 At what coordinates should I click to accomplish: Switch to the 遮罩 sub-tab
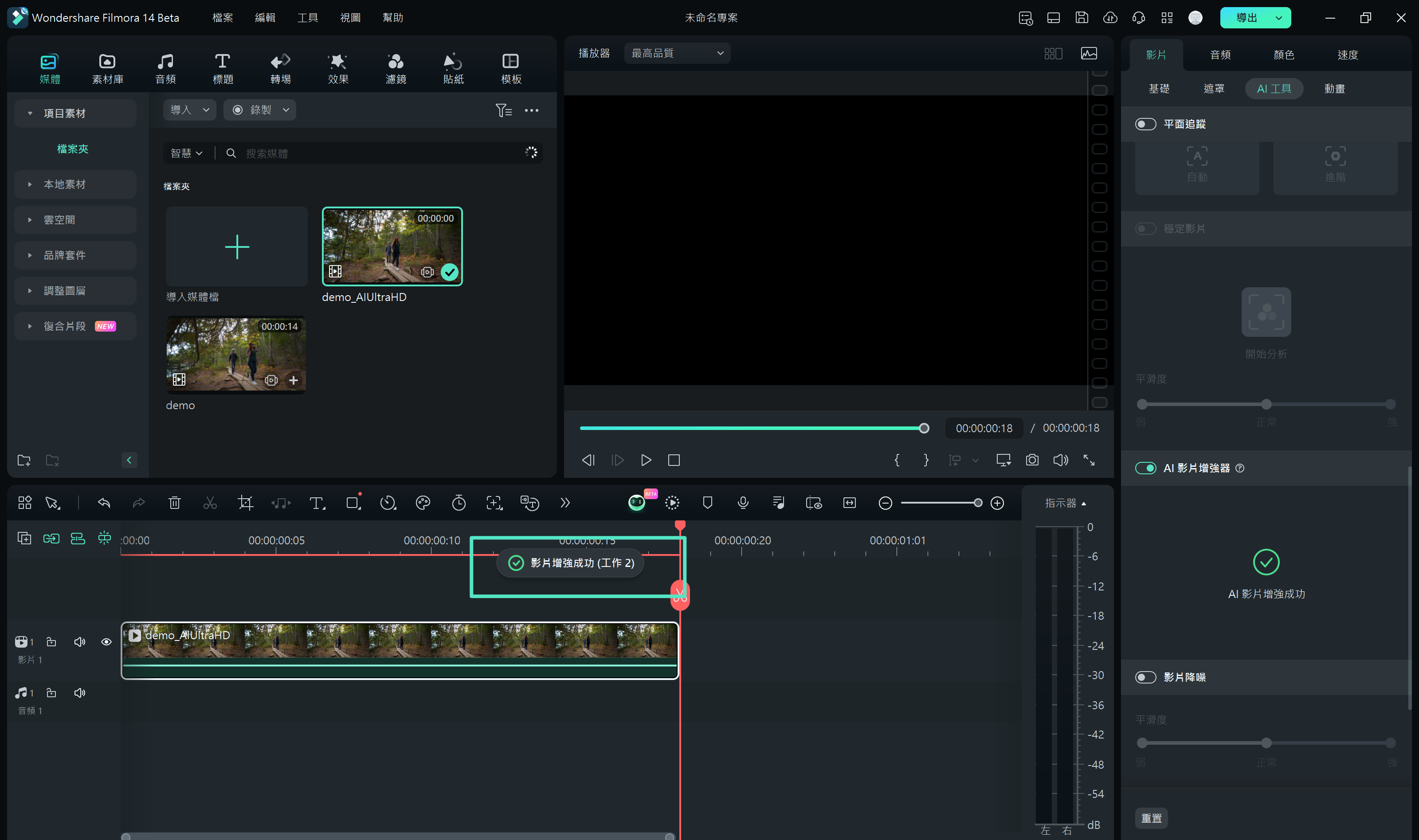click(x=1213, y=89)
